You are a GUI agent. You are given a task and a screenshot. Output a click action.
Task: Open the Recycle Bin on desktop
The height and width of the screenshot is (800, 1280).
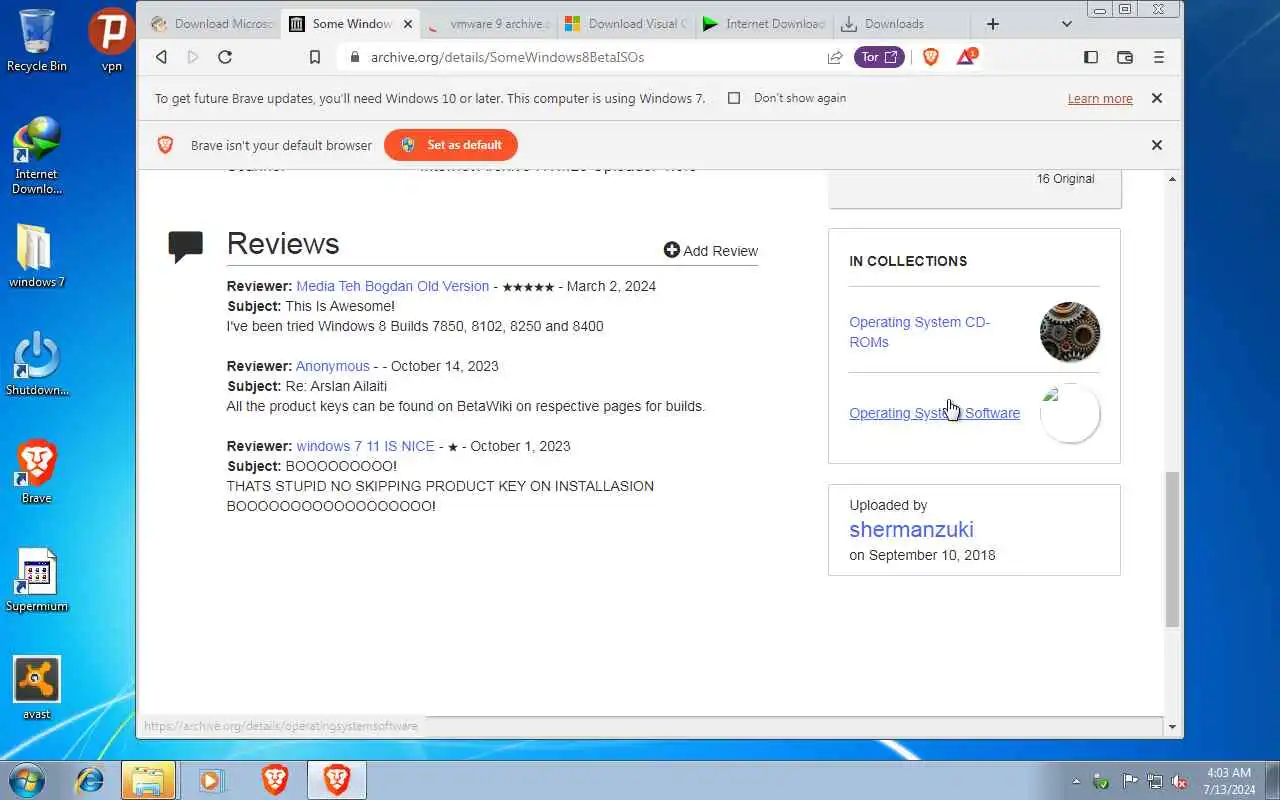(x=37, y=42)
